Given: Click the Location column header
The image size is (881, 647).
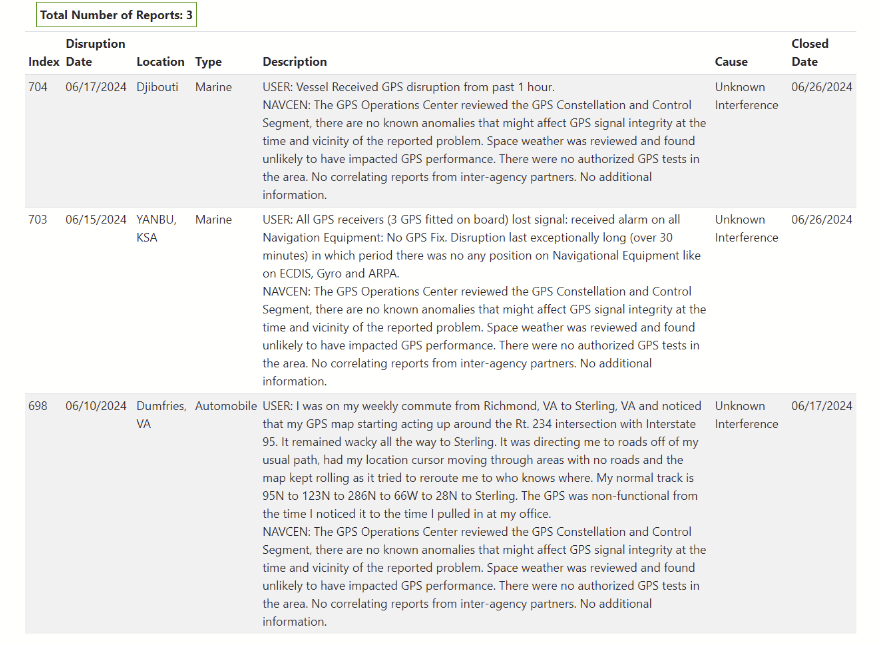Looking at the screenshot, I should [x=160, y=62].
